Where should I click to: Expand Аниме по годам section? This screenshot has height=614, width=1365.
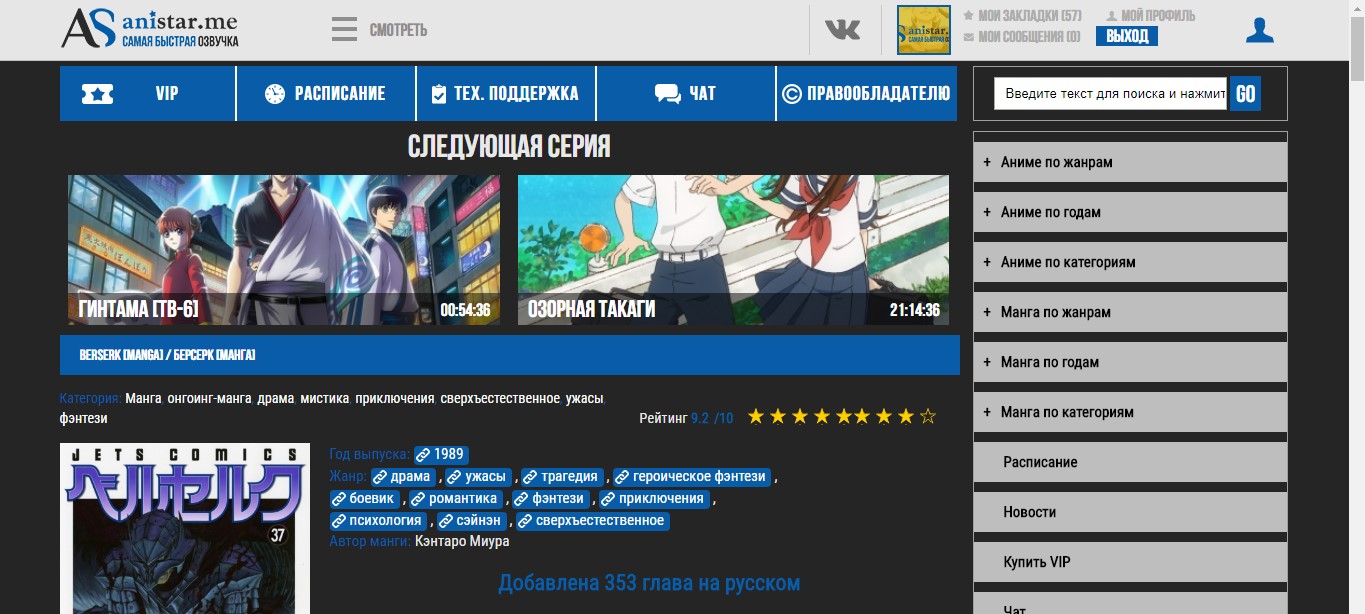click(x=1130, y=212)
